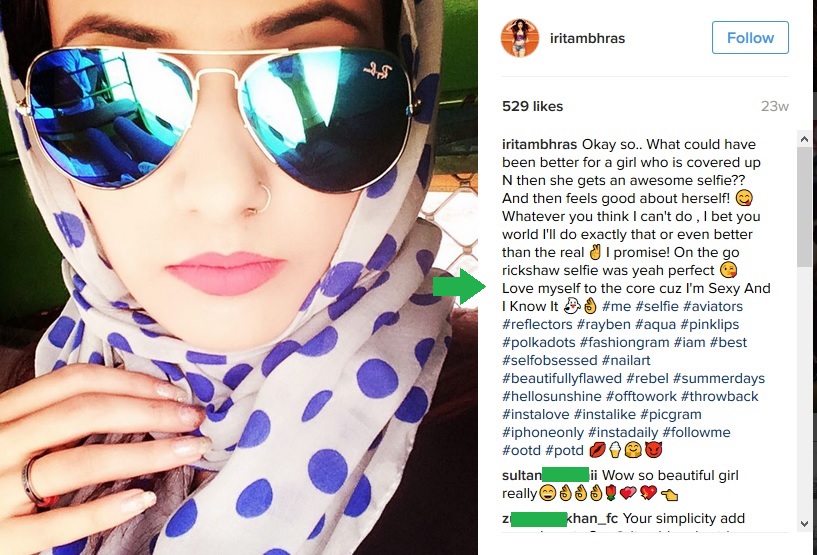Click the green arrow pointing to caption
The width and height of the screenshot is (817, 555).
(x=459, y=286)
